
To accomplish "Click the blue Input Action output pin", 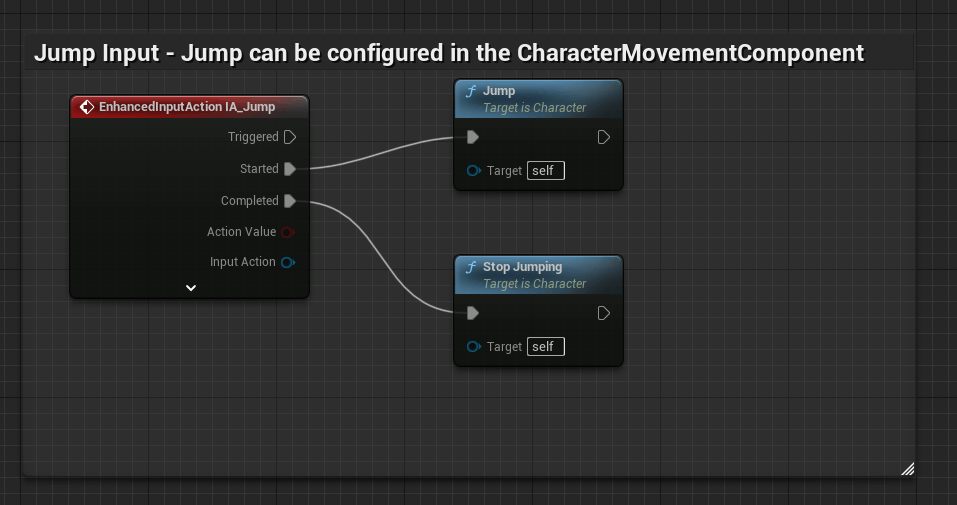I will (x=287, y=263).
